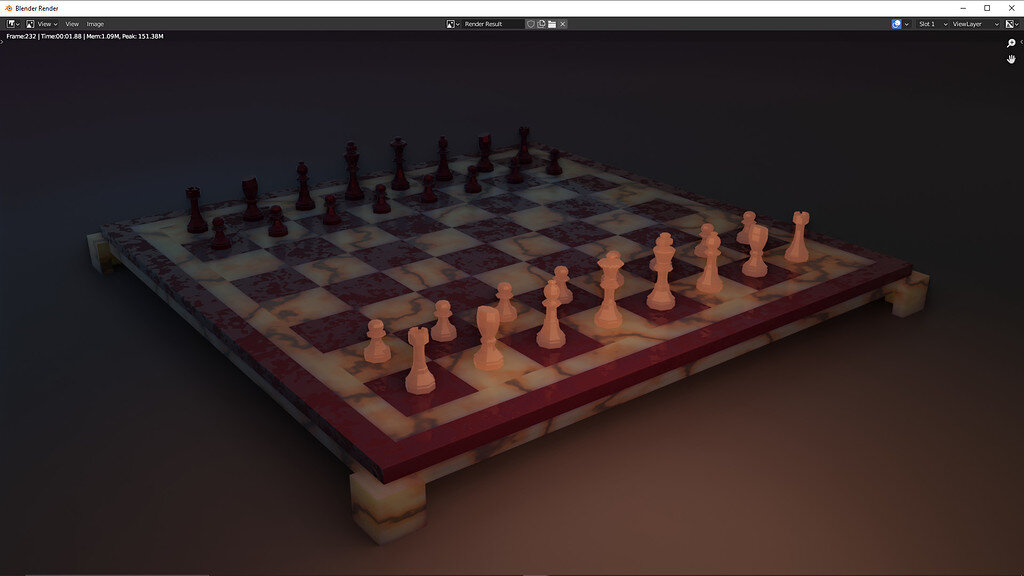Expand the gizmos dropdown arrow
The image size is (1024, 576).
906,23
